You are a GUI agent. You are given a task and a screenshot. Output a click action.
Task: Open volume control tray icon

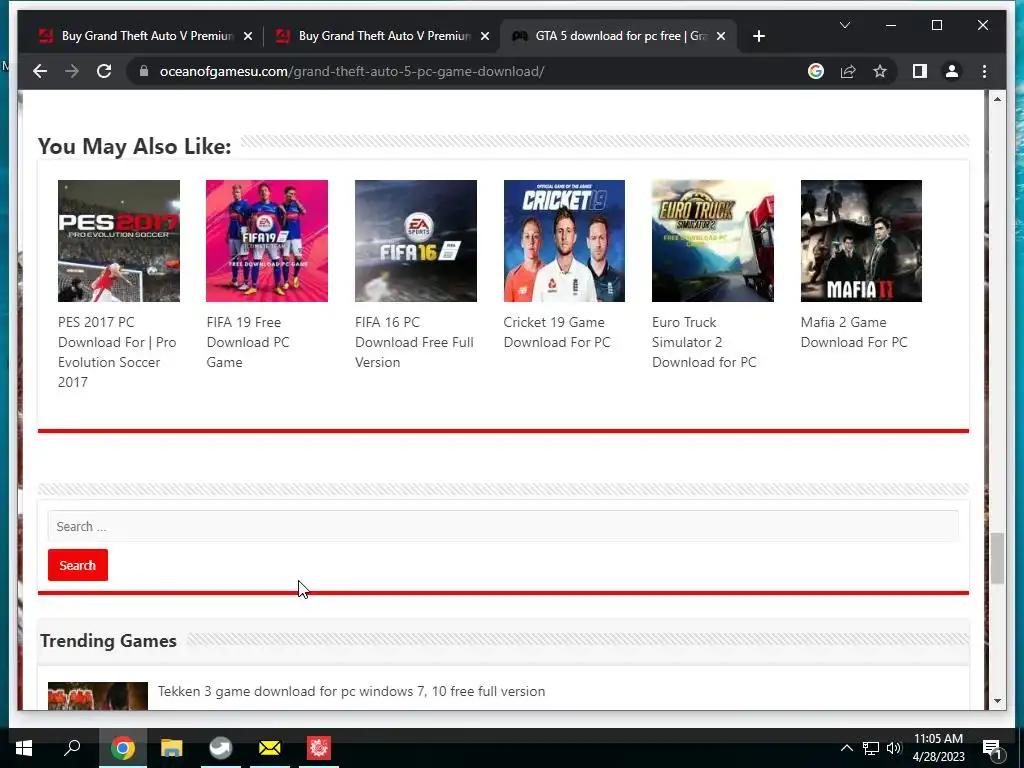[x=894, y=748]
